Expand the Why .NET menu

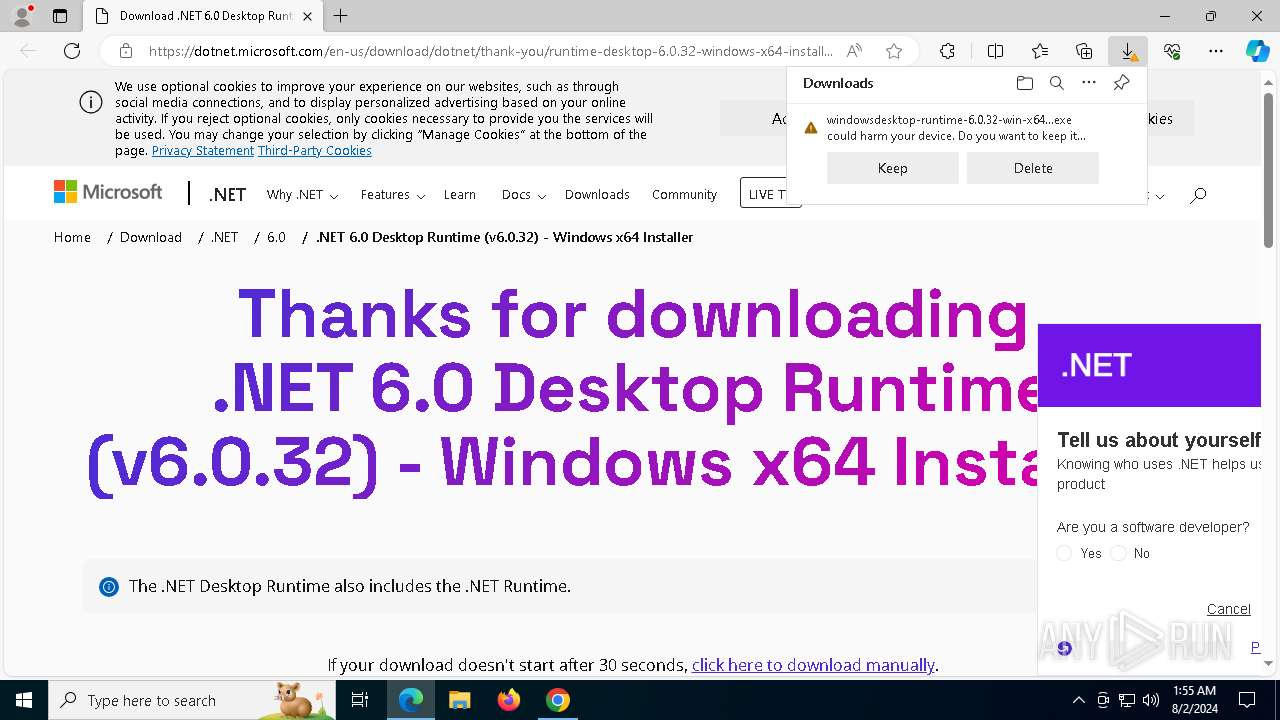point(302,195)
